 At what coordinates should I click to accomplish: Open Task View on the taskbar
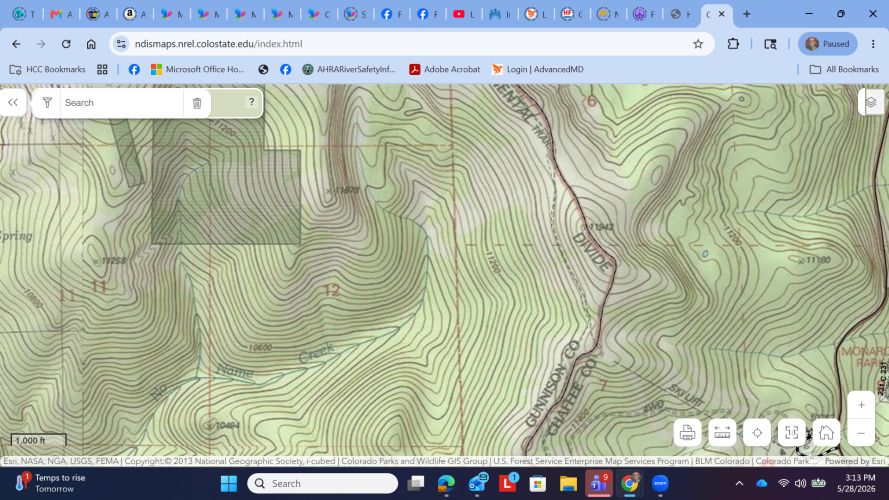416,484
